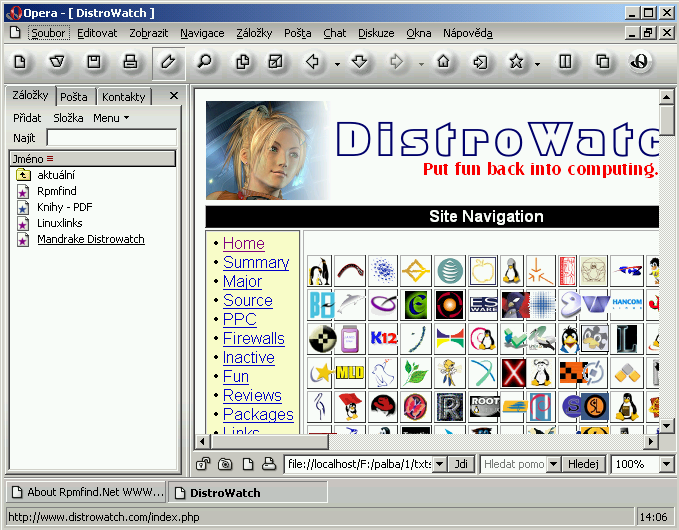Click the Jdi go button
This screenshot has height=530, width=679.
[461, 464]
